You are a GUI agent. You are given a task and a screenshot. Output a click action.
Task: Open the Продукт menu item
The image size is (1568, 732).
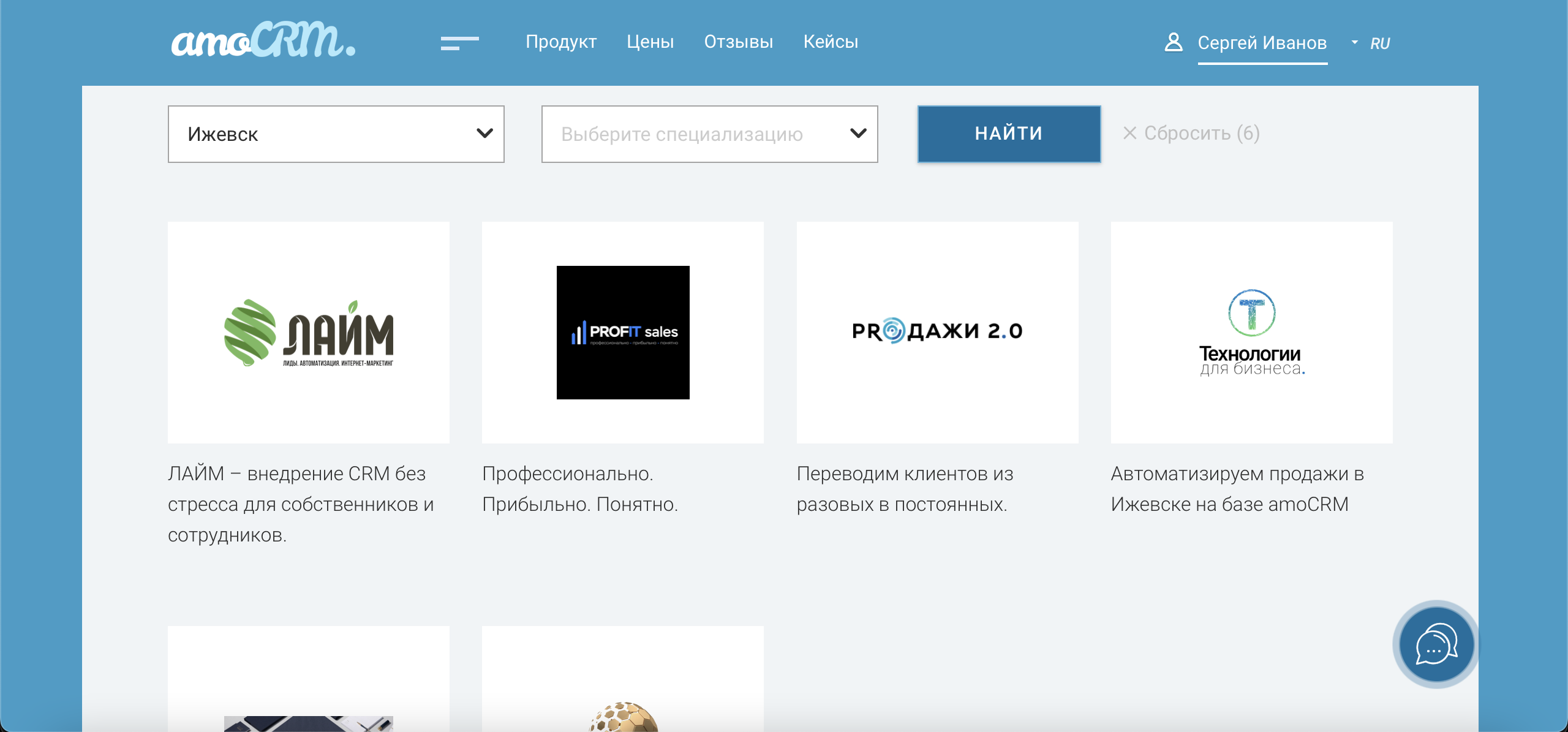[x=561, y=42]
